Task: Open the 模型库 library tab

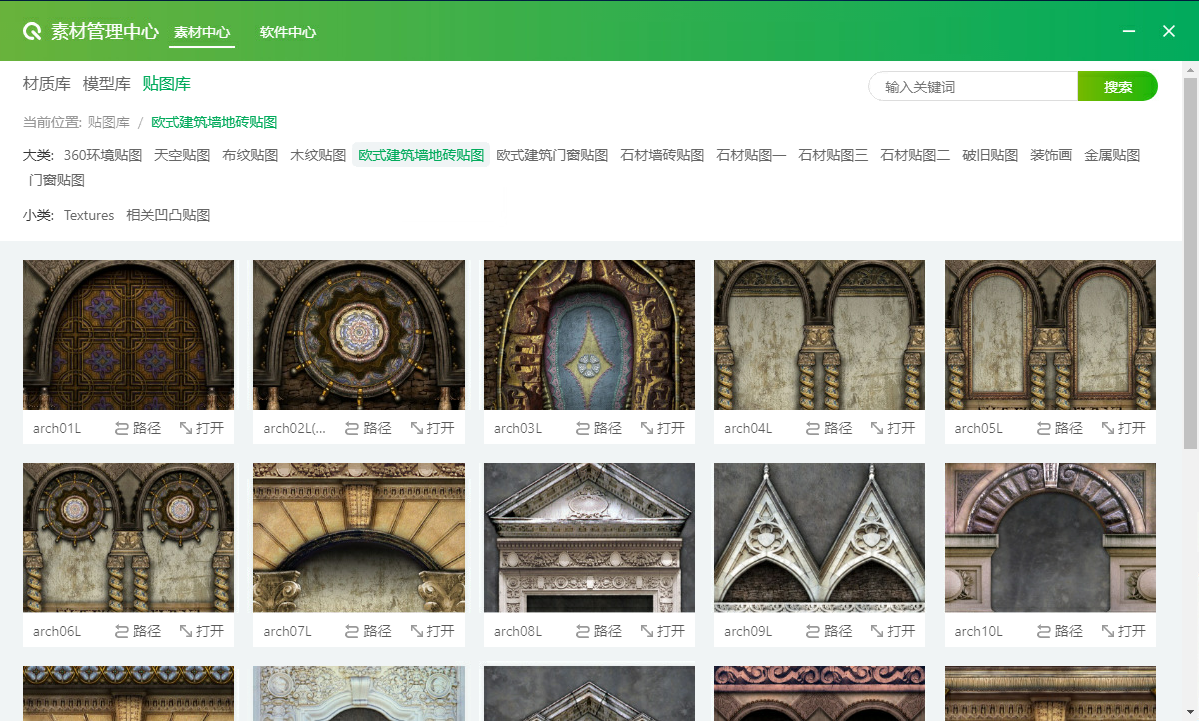Action: point(107,84)
